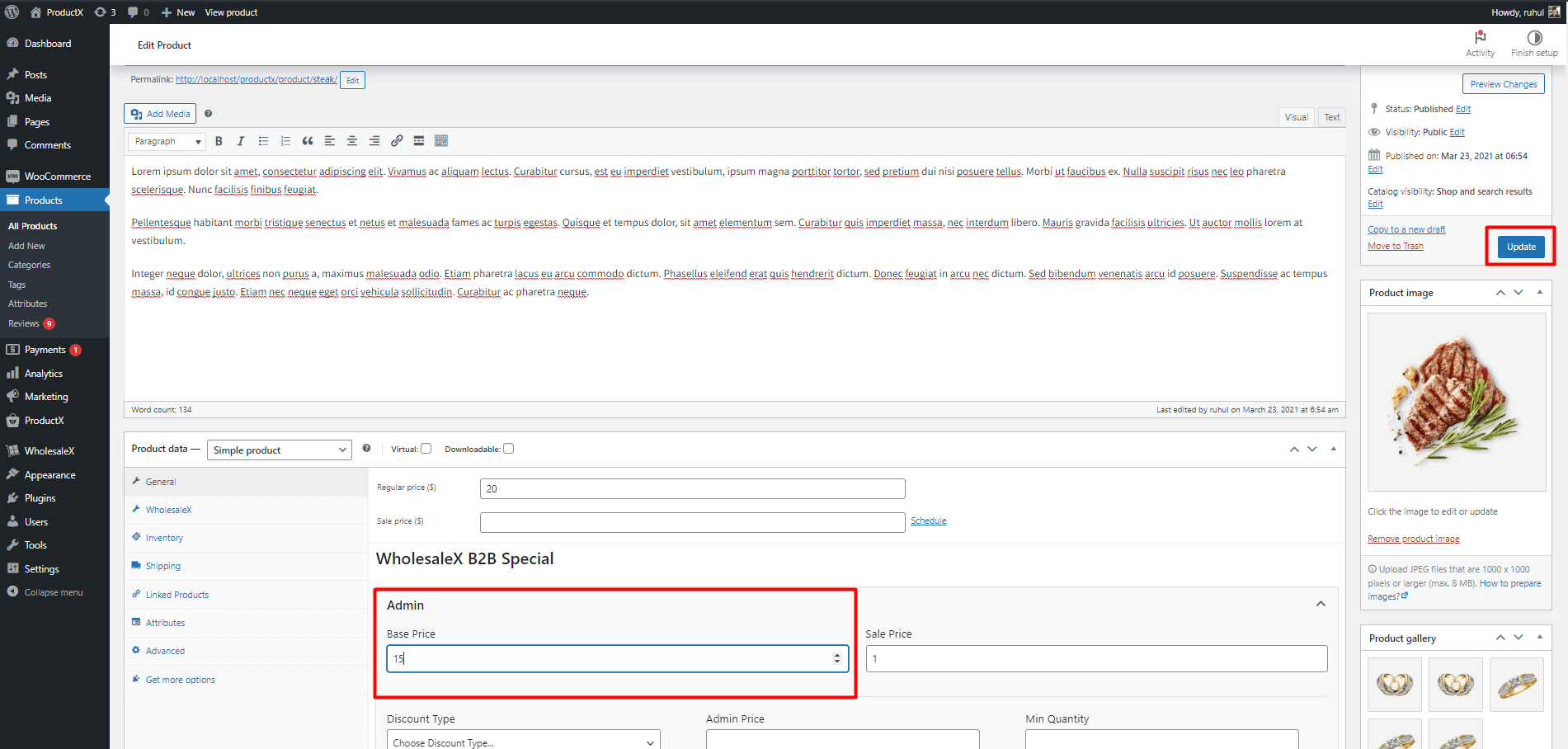Click the Move to Trash link
This screenshot has height=749, width=1568.
1395,245
